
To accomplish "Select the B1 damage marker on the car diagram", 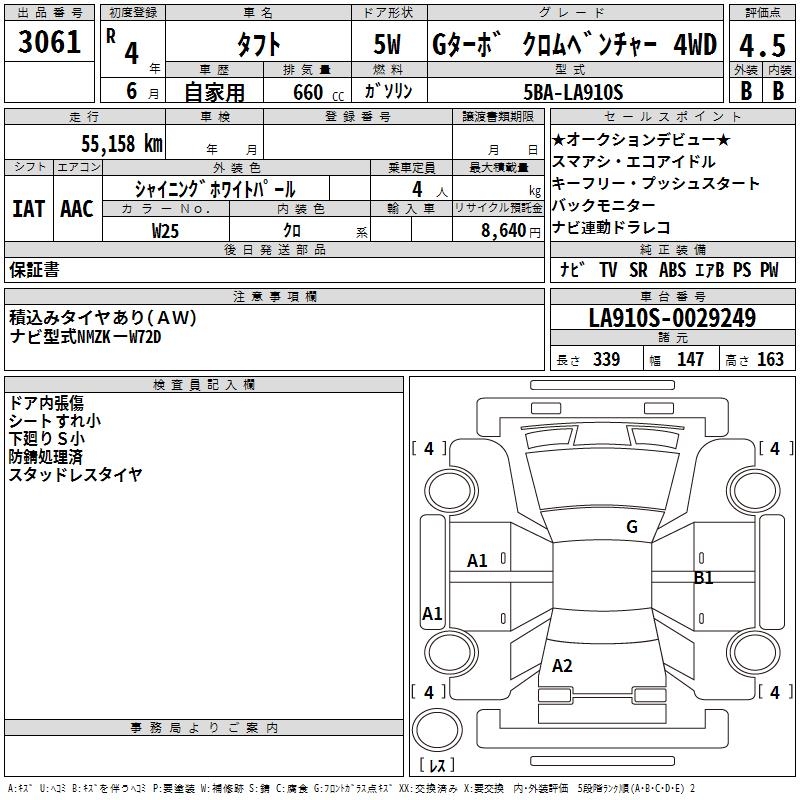I will tap(704, 577).
